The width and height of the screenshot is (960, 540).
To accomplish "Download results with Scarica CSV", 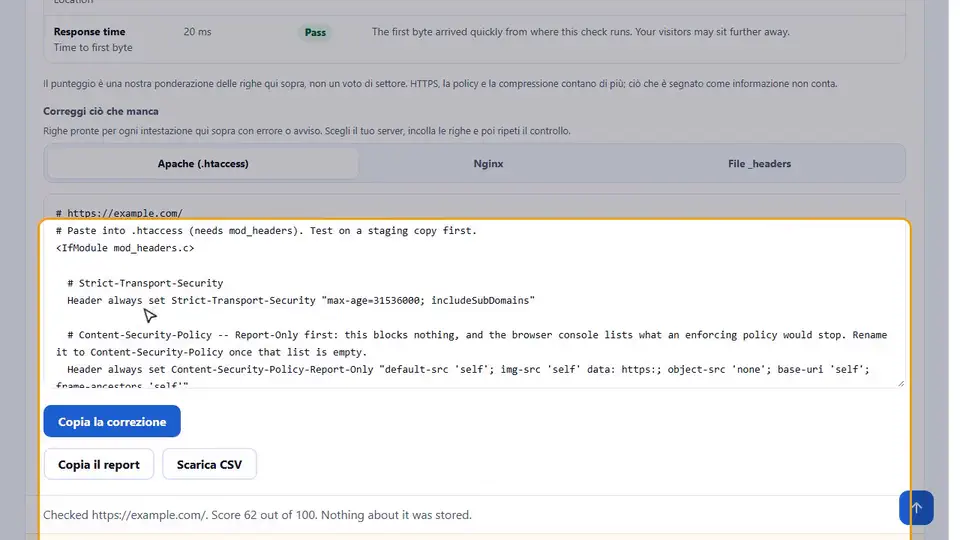I will tap(209, 464).
